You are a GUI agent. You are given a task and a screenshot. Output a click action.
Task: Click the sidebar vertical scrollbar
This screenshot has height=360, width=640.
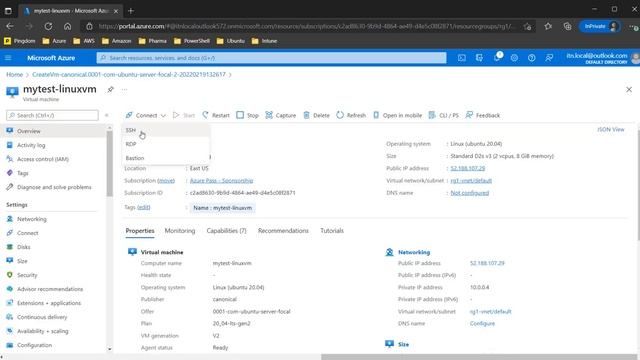click(x=109, y=163)
